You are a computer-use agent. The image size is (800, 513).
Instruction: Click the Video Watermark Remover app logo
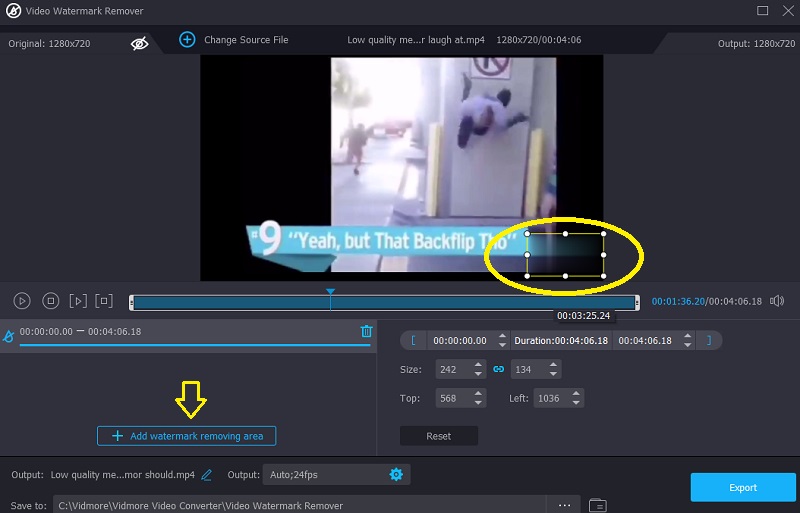[13, 11]
